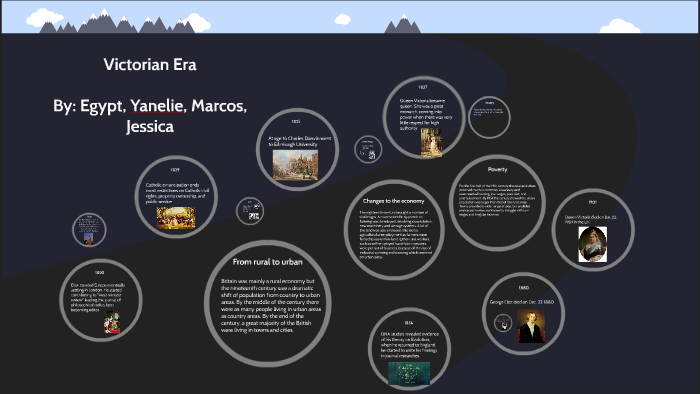Click the "Britain was mainly a rural economy" paragraph
Screen dimensions: 700x394
(271, 306)
